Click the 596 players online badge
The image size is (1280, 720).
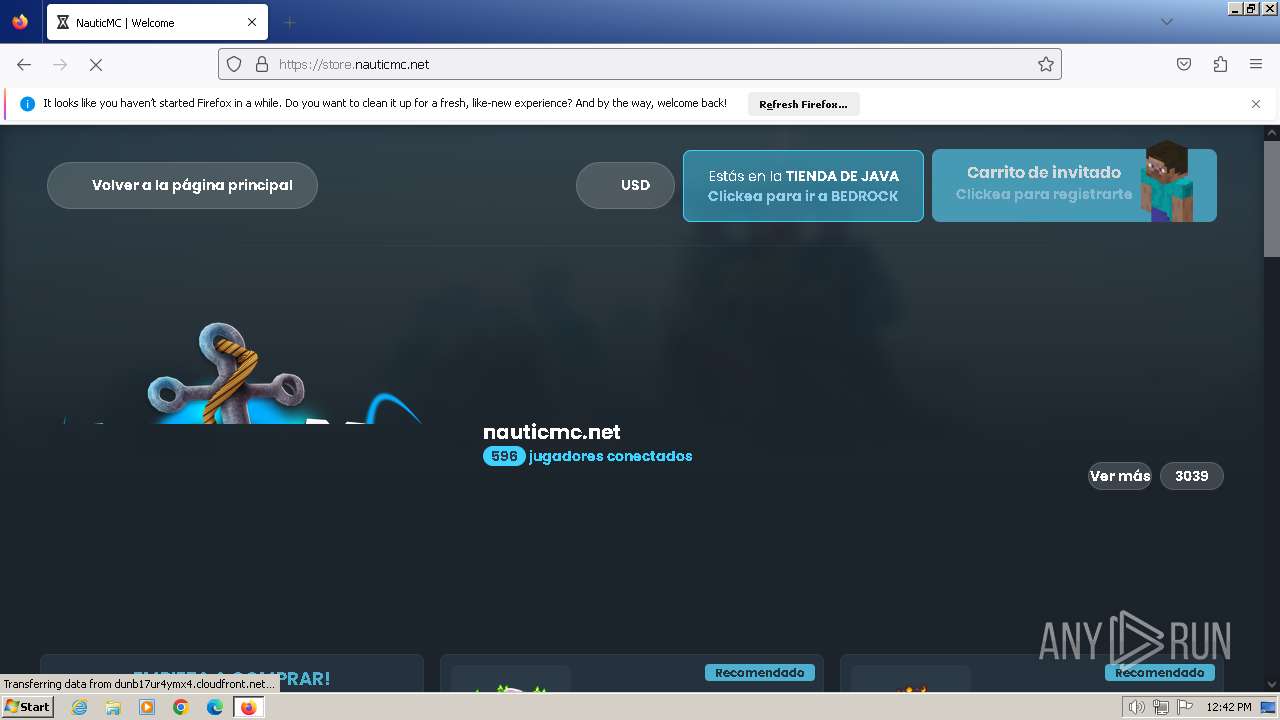click(504, 456)
